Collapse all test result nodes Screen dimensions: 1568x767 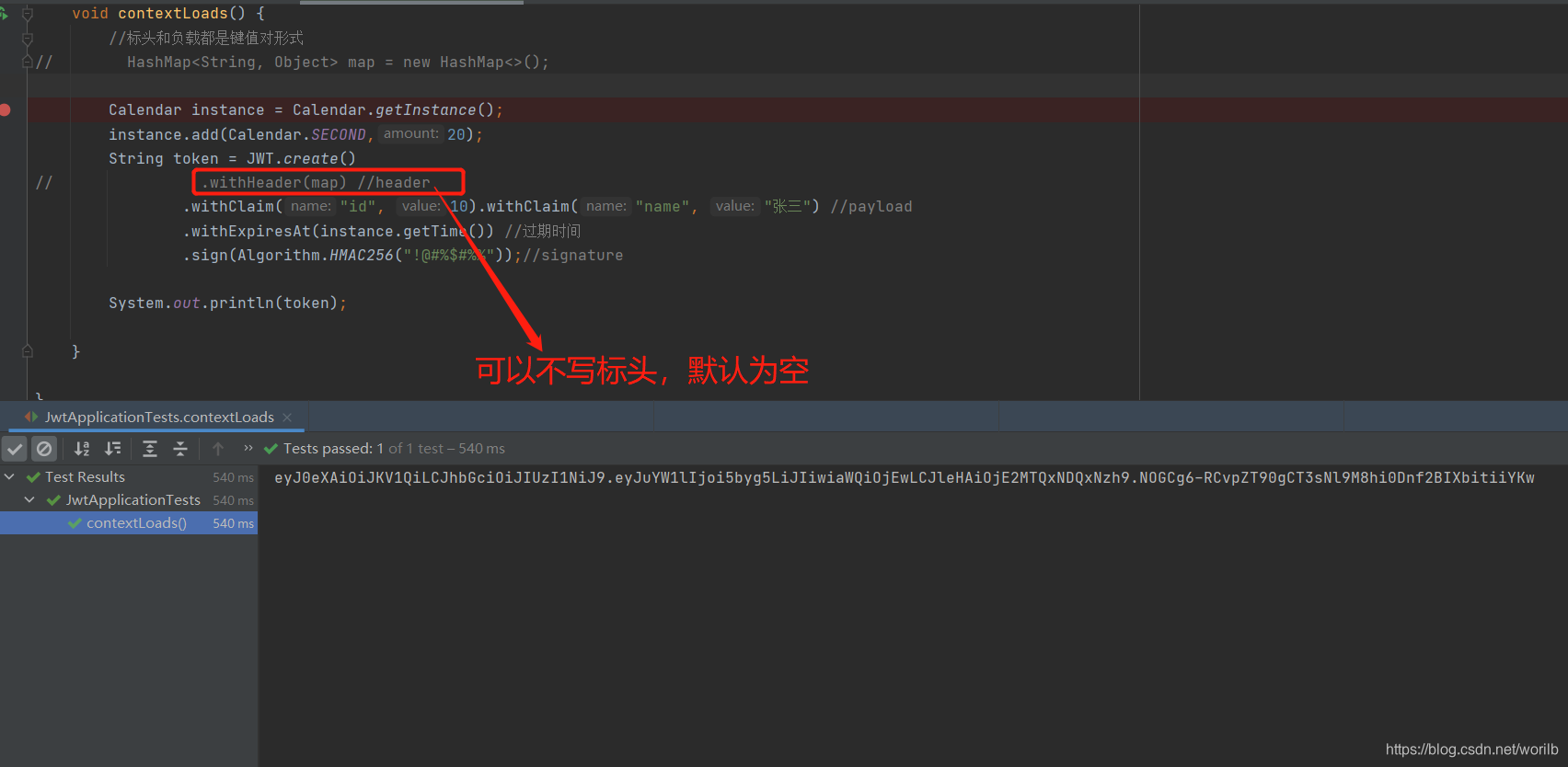click(180, 449)
